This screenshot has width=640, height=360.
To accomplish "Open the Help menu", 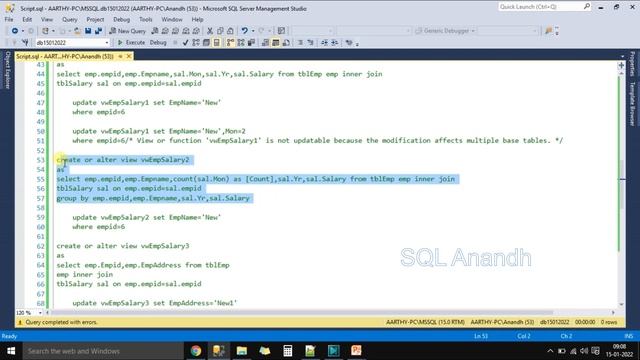I will 197,19.
